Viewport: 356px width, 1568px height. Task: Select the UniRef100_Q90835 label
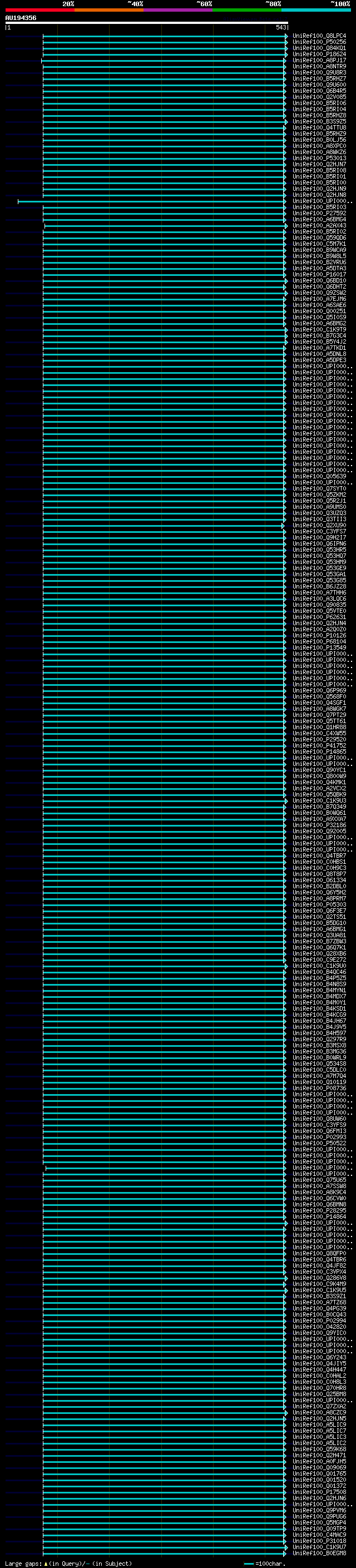click(319, 605)
